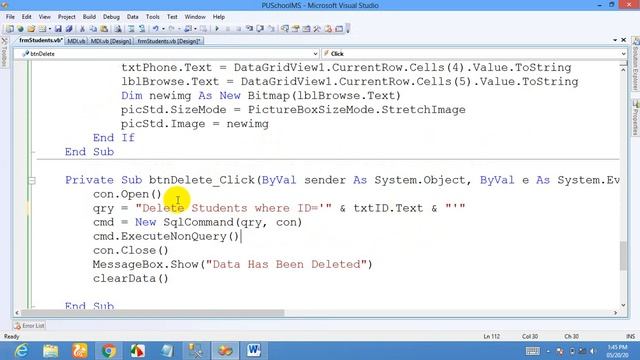
Task: Click the Copy toolbar icon
Action: point(93,29)
